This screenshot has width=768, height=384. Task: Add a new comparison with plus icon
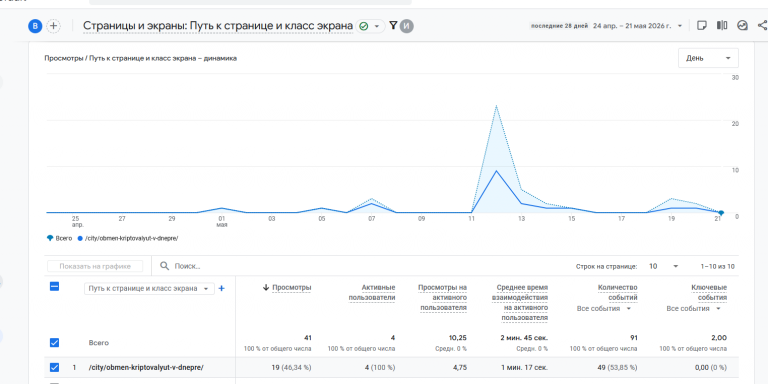click(53, 26)
